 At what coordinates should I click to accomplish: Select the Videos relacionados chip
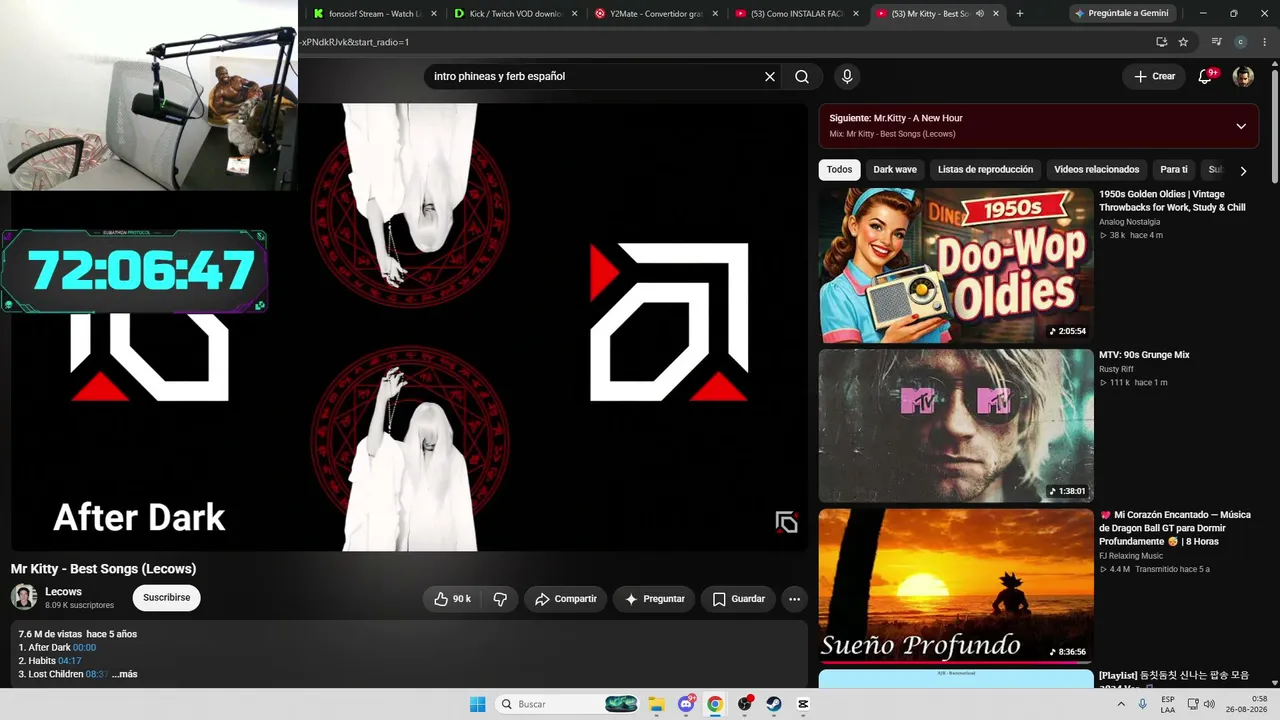click(x=1097, y=170)
